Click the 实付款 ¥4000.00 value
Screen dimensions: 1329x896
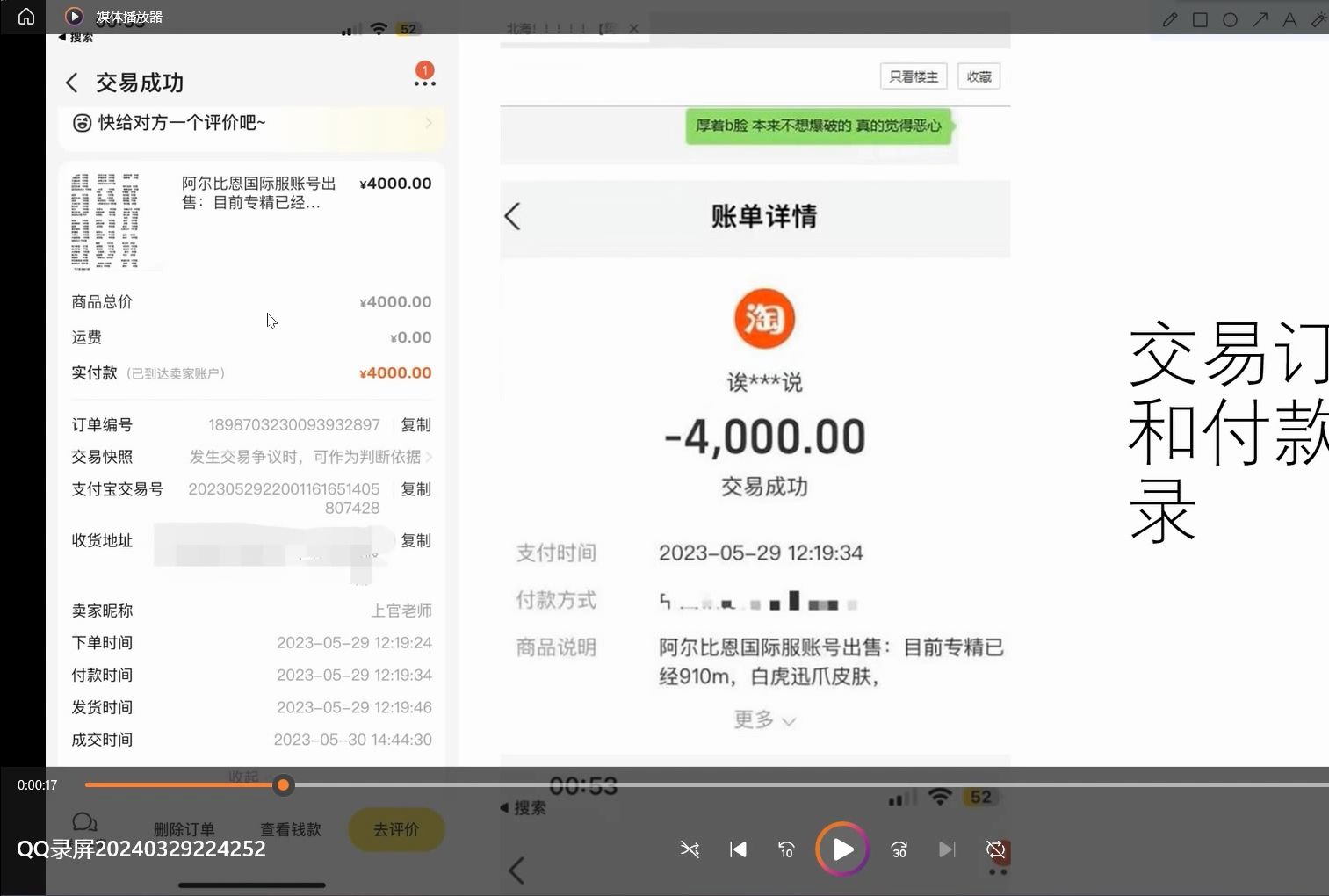point(395,373)
